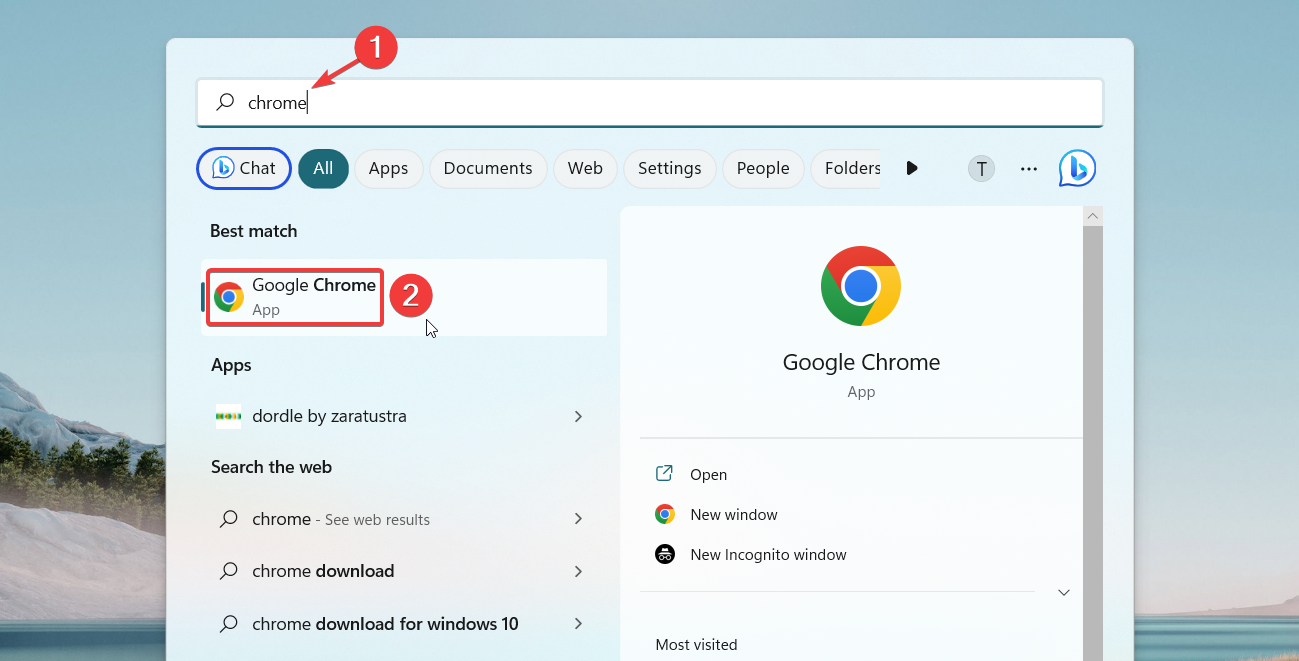Click the Google Chrome icon in Best match
The image size is (1299, 661).
[229, 296]
